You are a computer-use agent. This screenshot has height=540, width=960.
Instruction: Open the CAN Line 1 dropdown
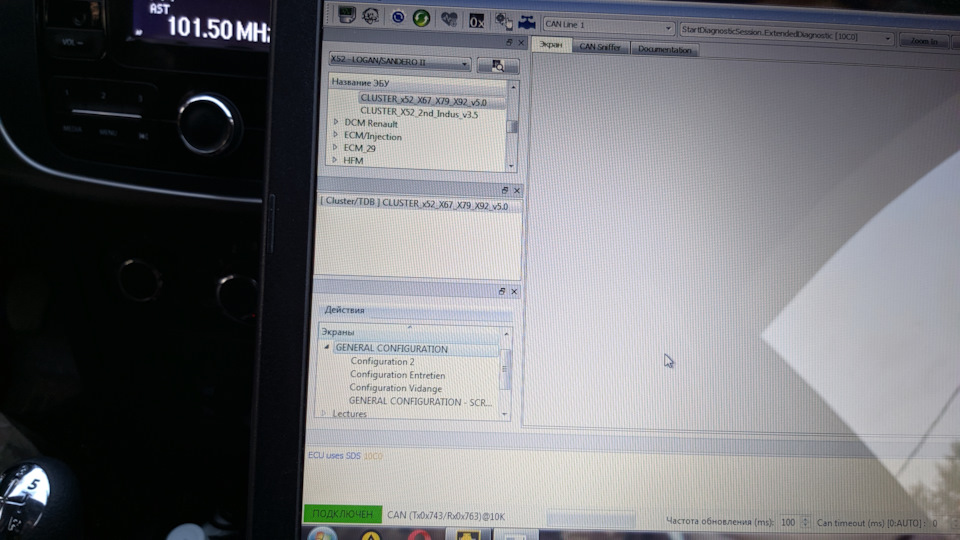pos(668,26)
